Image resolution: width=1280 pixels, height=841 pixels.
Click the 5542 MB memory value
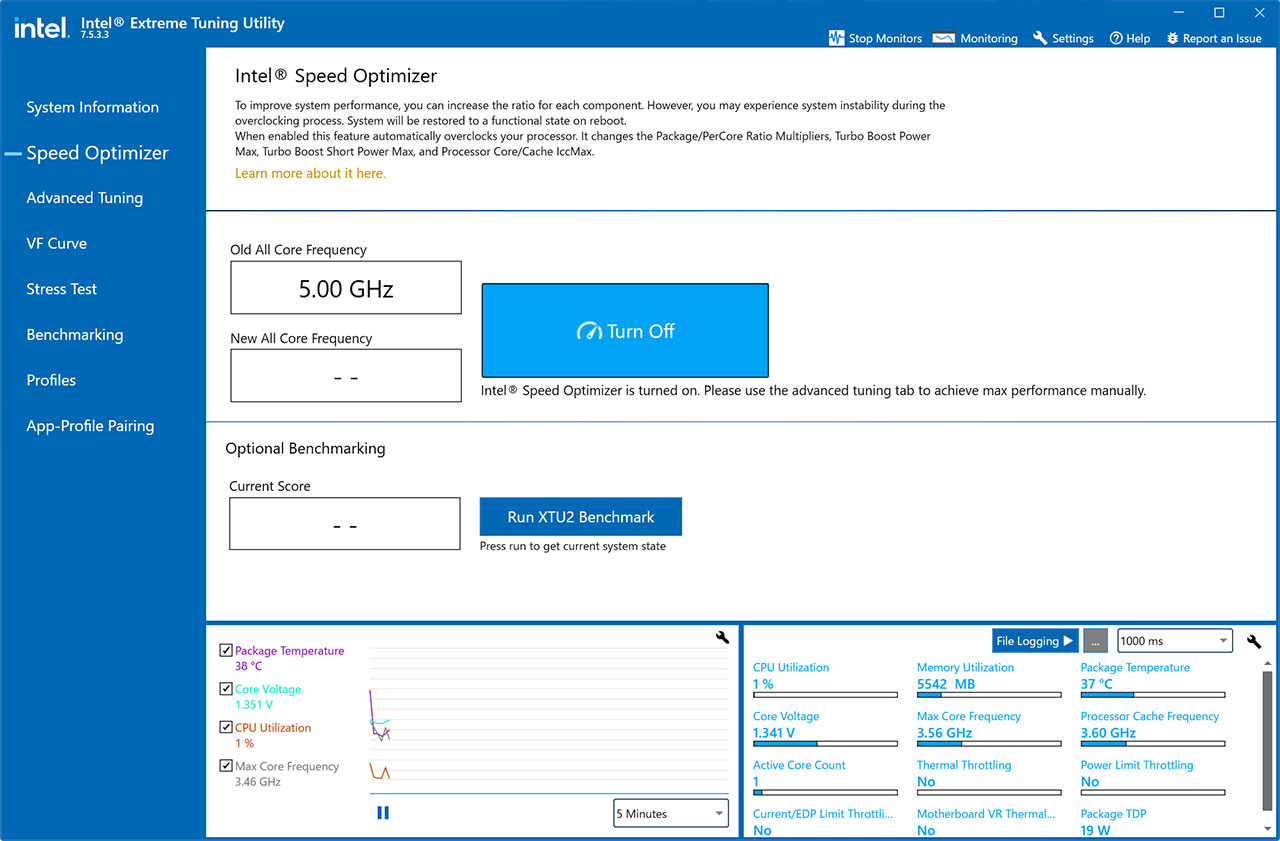946,684
